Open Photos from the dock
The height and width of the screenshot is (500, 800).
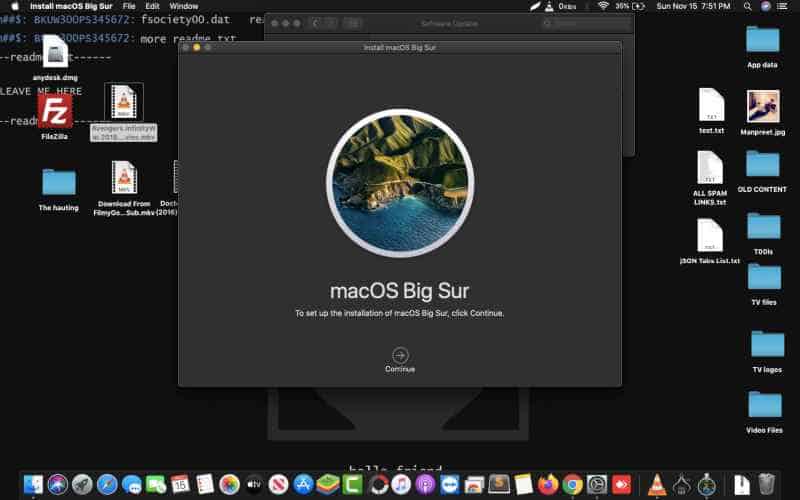coord(230,484)
